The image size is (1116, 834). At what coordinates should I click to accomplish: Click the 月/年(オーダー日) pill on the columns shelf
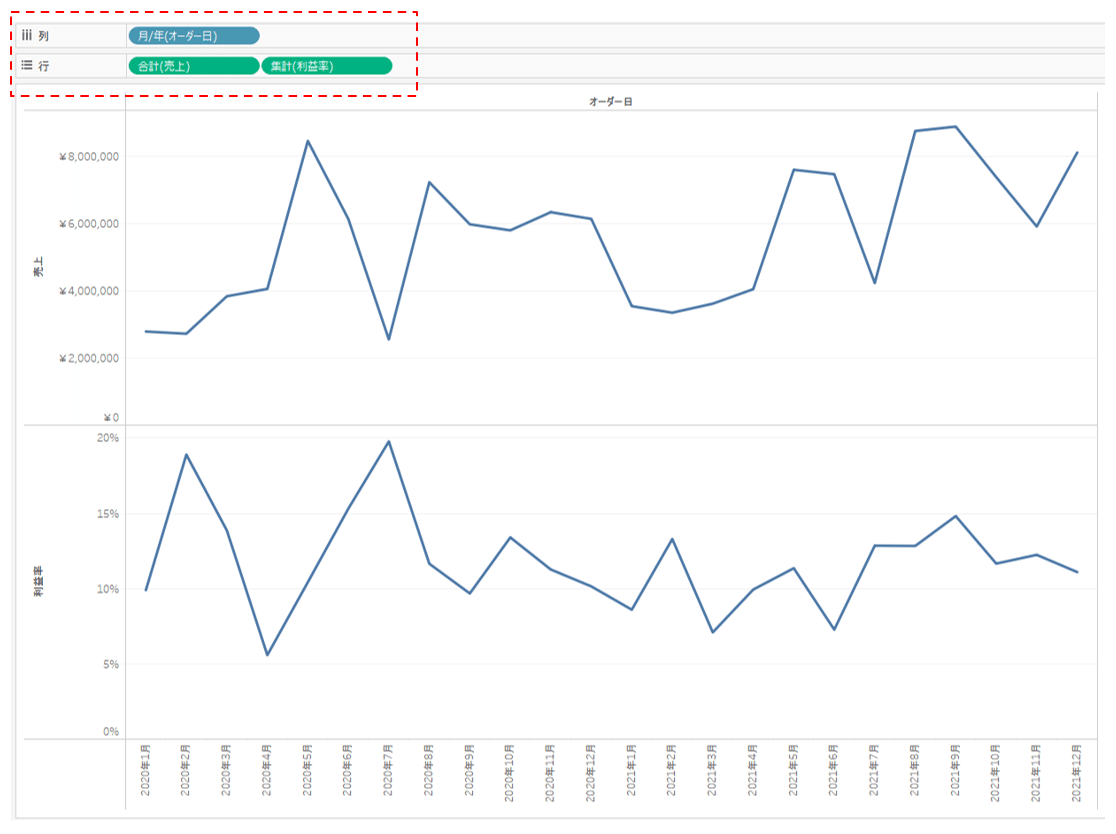click(194, 36)
